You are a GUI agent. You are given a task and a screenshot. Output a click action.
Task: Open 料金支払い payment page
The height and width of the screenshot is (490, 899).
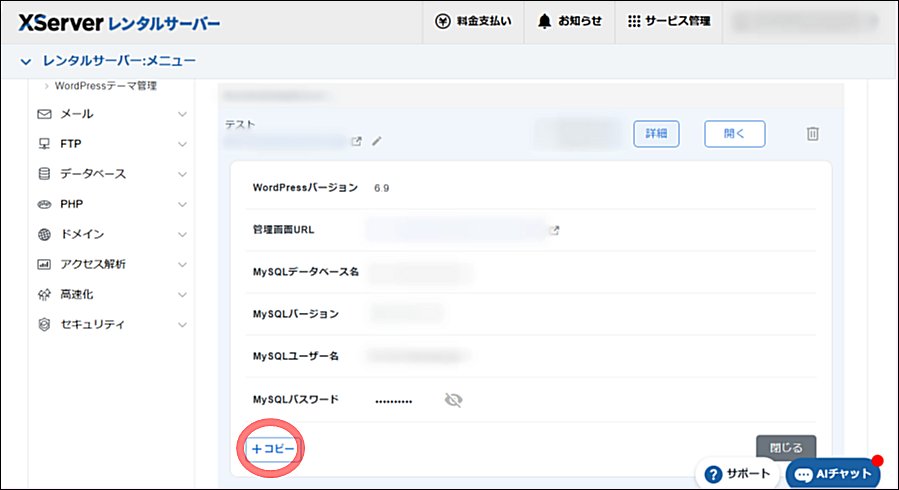tap(473, 22)
